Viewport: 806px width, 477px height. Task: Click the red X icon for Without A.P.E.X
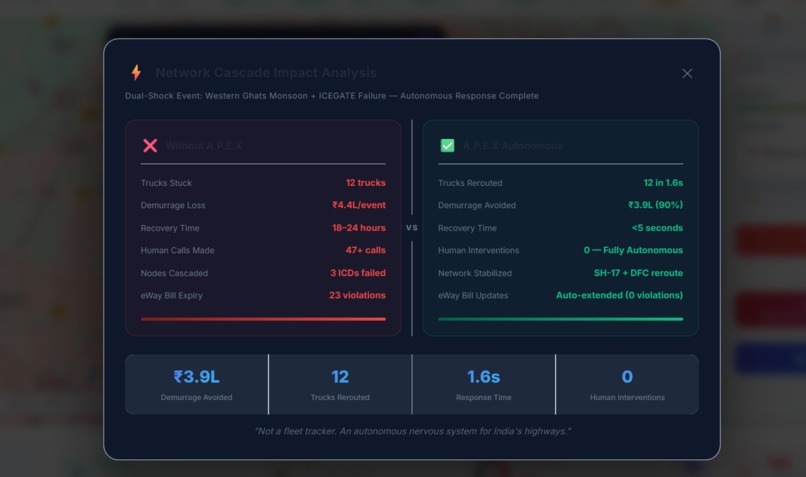pyautogui.click(x=150, y=145)
